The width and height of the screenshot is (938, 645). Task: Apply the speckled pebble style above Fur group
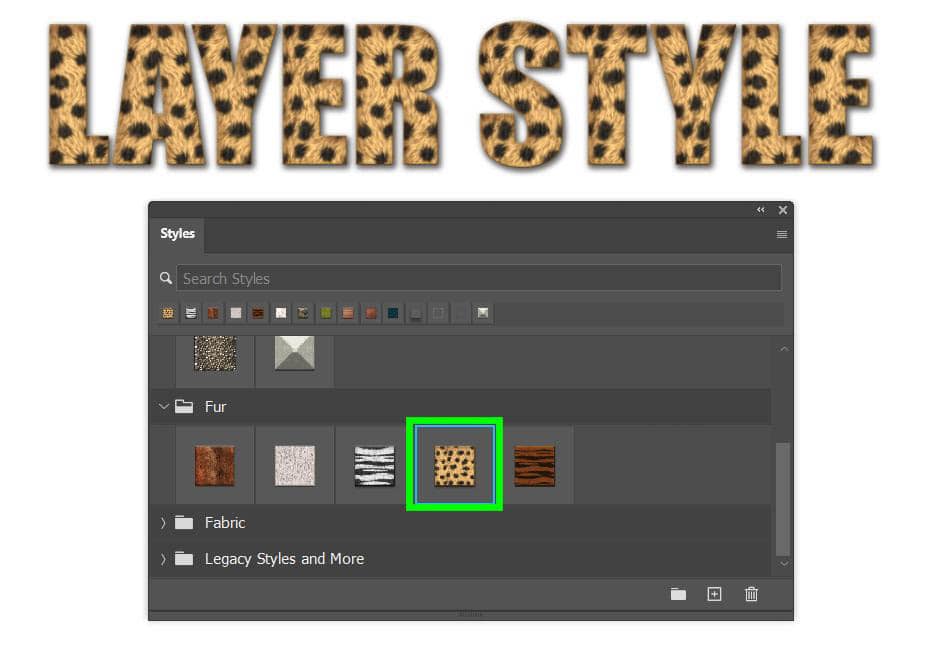tap(215, 354)
